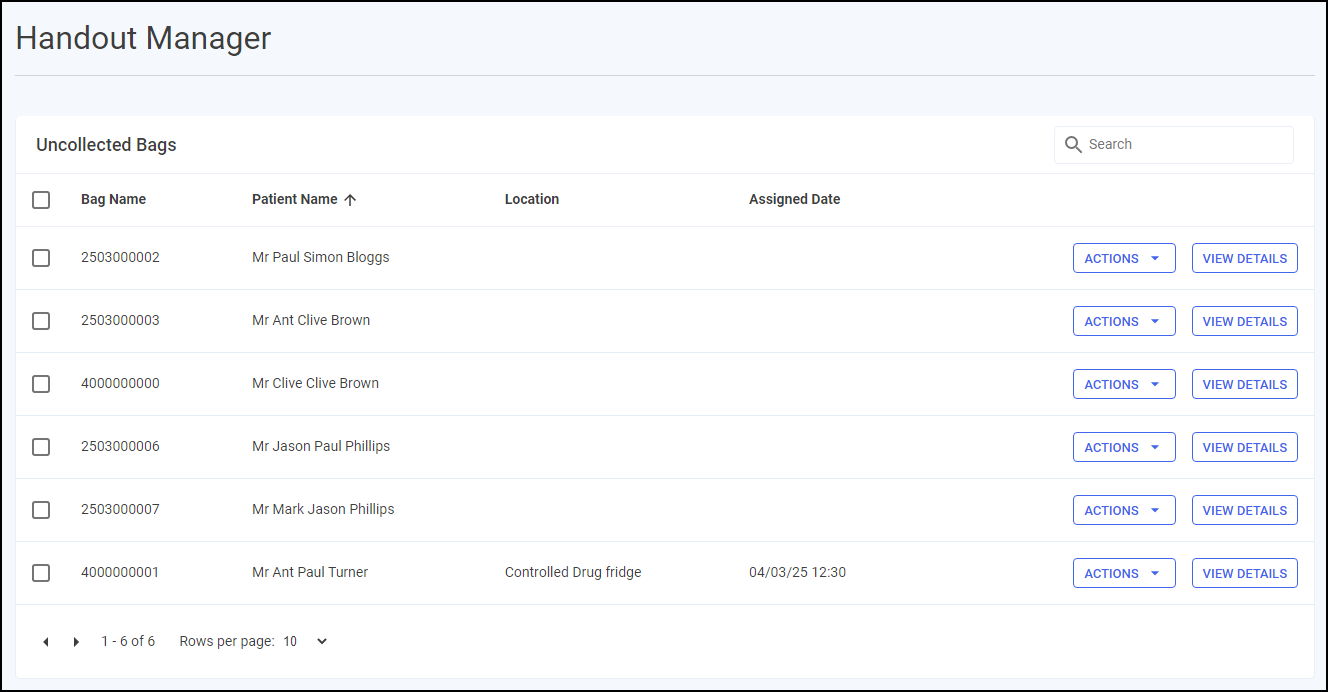Go to the previous page arrow

pyautogui.click(x=46, y=642)
